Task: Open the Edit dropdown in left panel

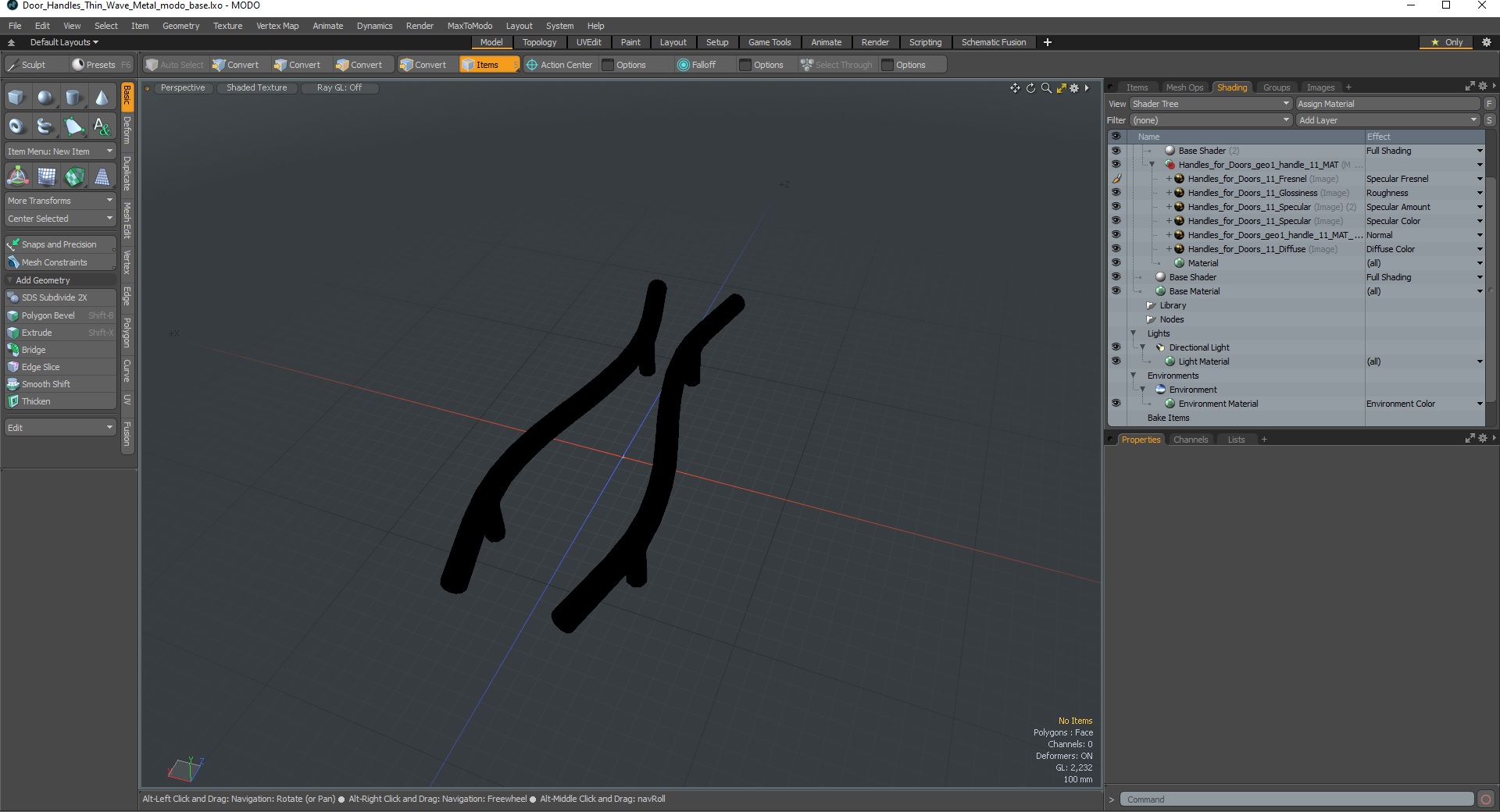Action: coord(60,428)
